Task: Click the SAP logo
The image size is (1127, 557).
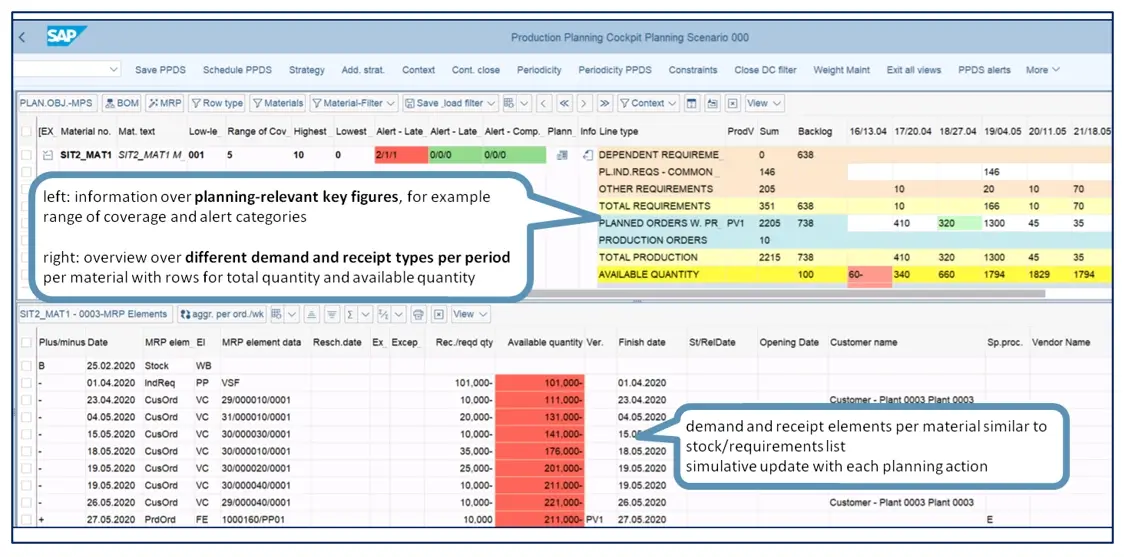Action: [67, 37]
